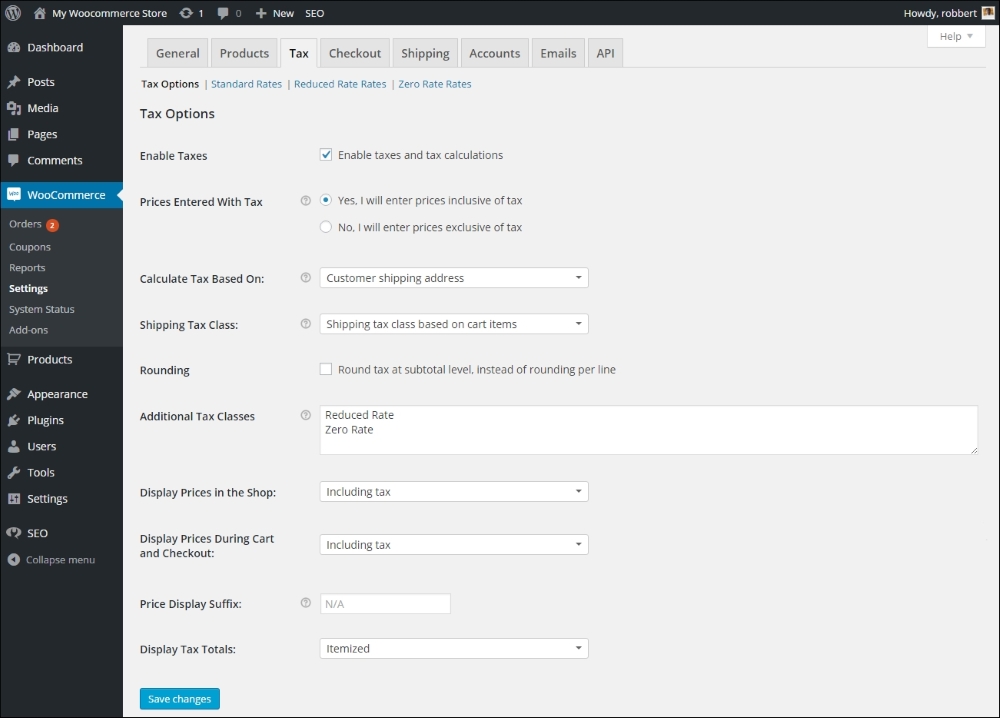Switch to the Accounts tab
The height and width of the screenshot is (718, 1000).
[495, 53]
